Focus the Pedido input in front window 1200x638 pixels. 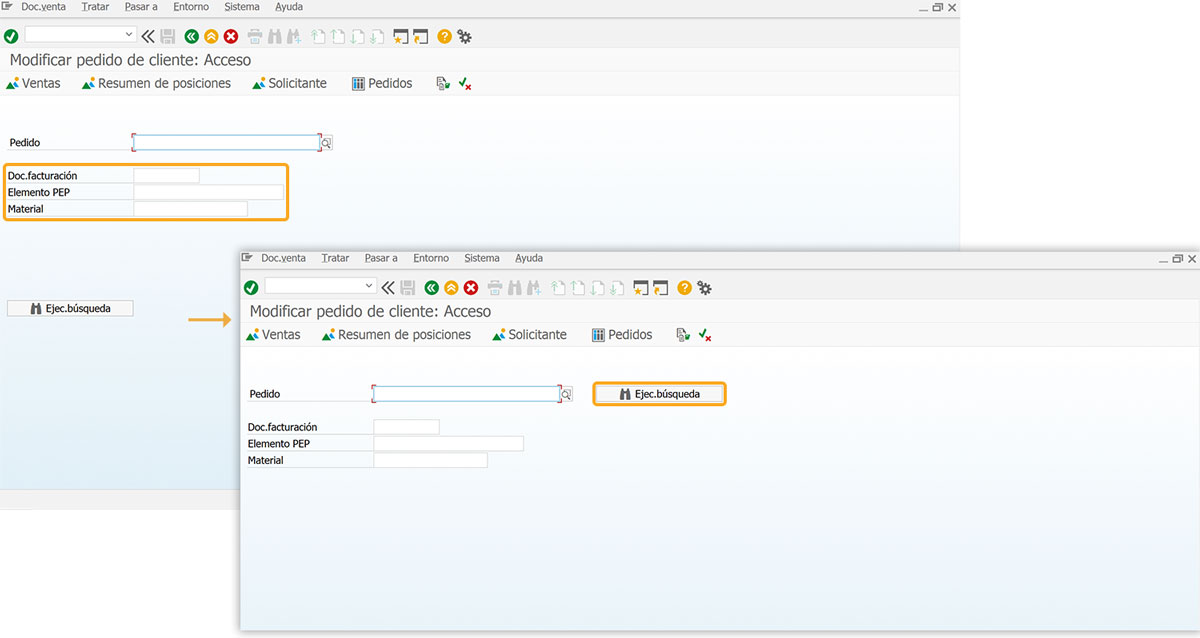coord(466,394)
